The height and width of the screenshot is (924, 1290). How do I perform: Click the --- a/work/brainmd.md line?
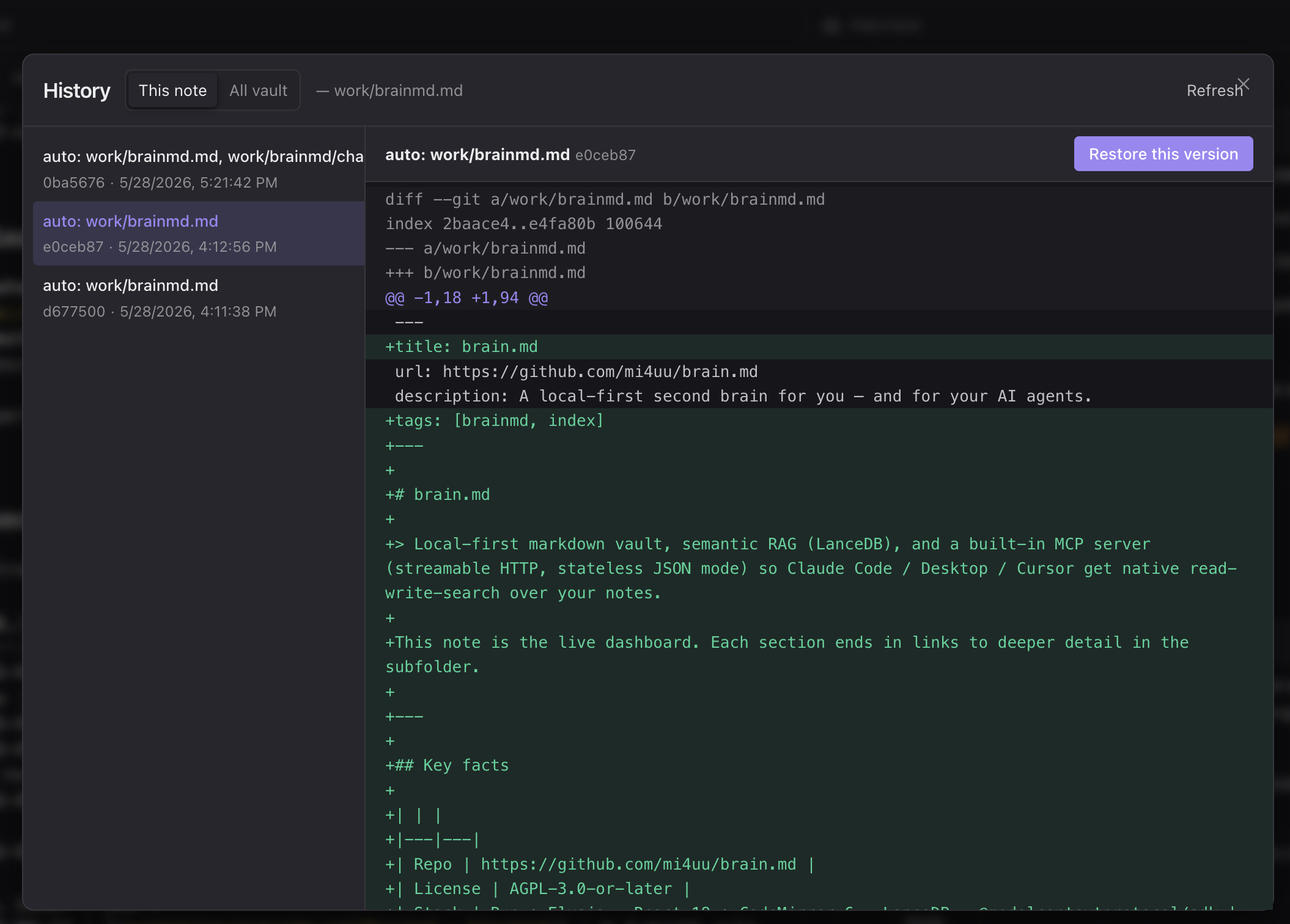click(x=819, y=248)
